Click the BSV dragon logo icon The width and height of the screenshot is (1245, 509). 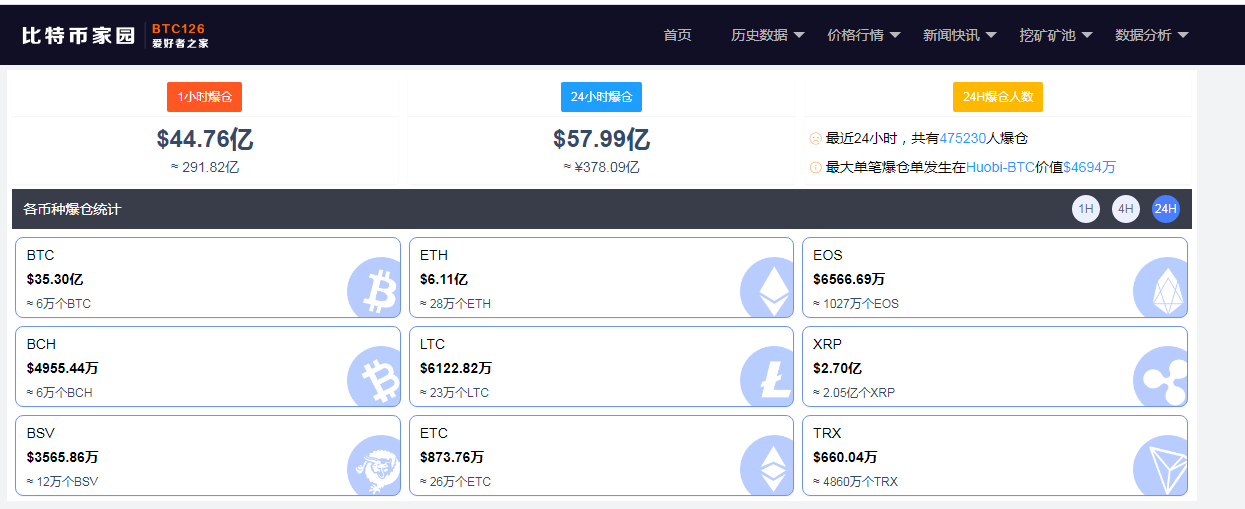click(x=374, y=467)
